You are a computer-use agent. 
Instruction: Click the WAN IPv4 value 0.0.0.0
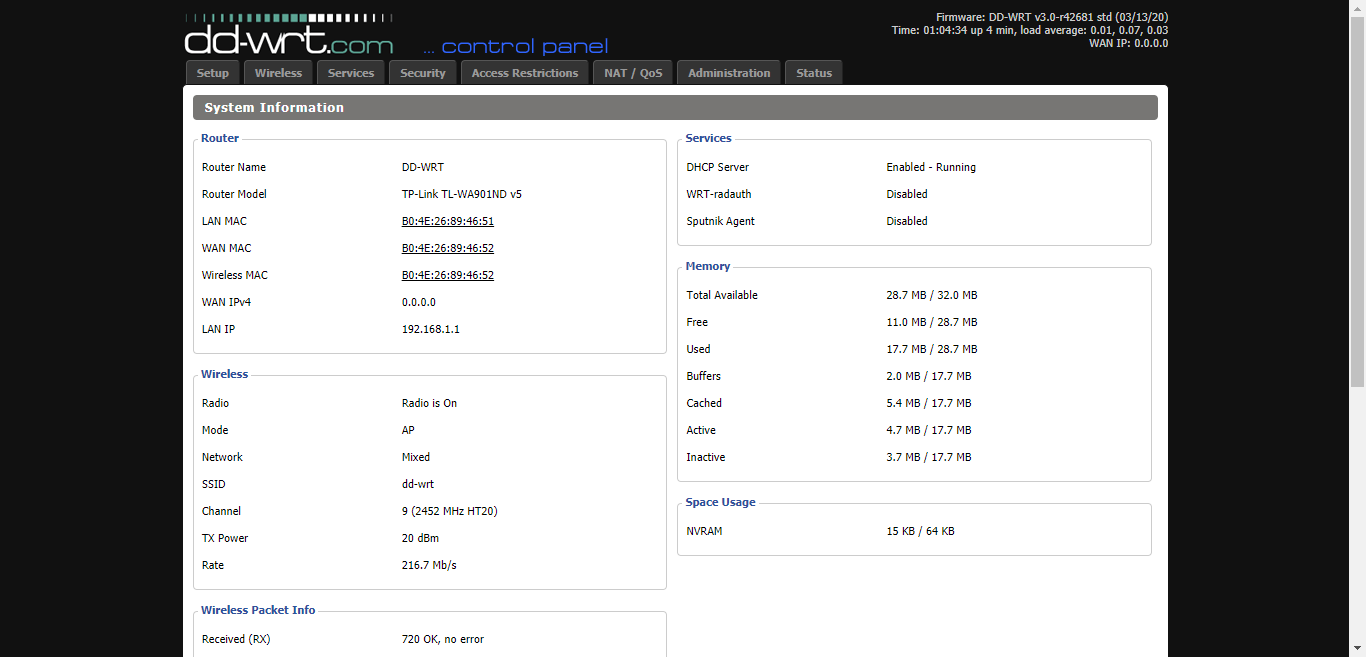tap(419, 302)
